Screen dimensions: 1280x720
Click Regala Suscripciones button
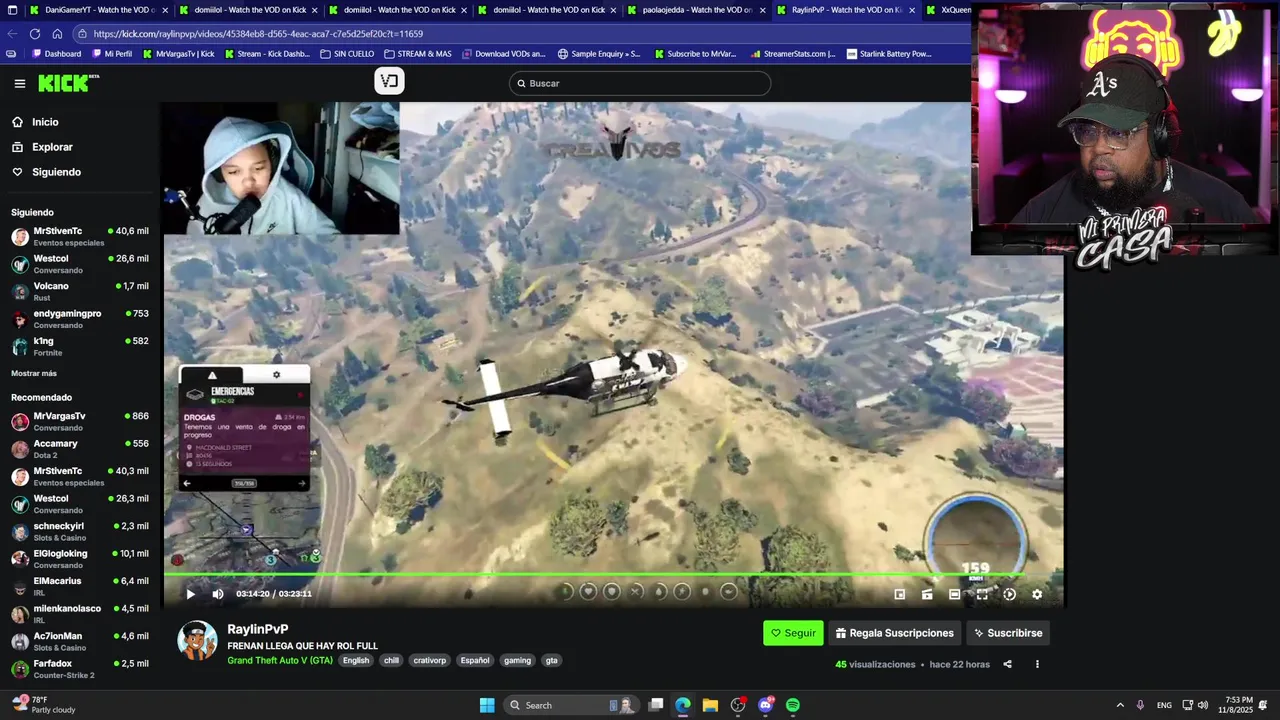click(894, 633)
